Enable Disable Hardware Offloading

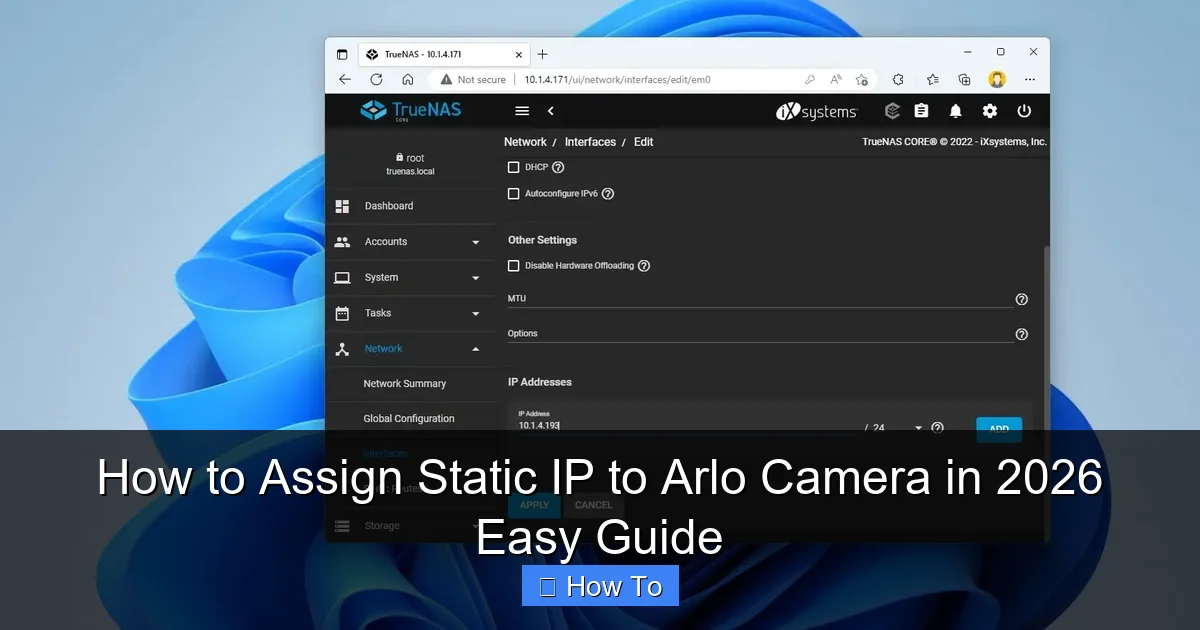[513, 265]
